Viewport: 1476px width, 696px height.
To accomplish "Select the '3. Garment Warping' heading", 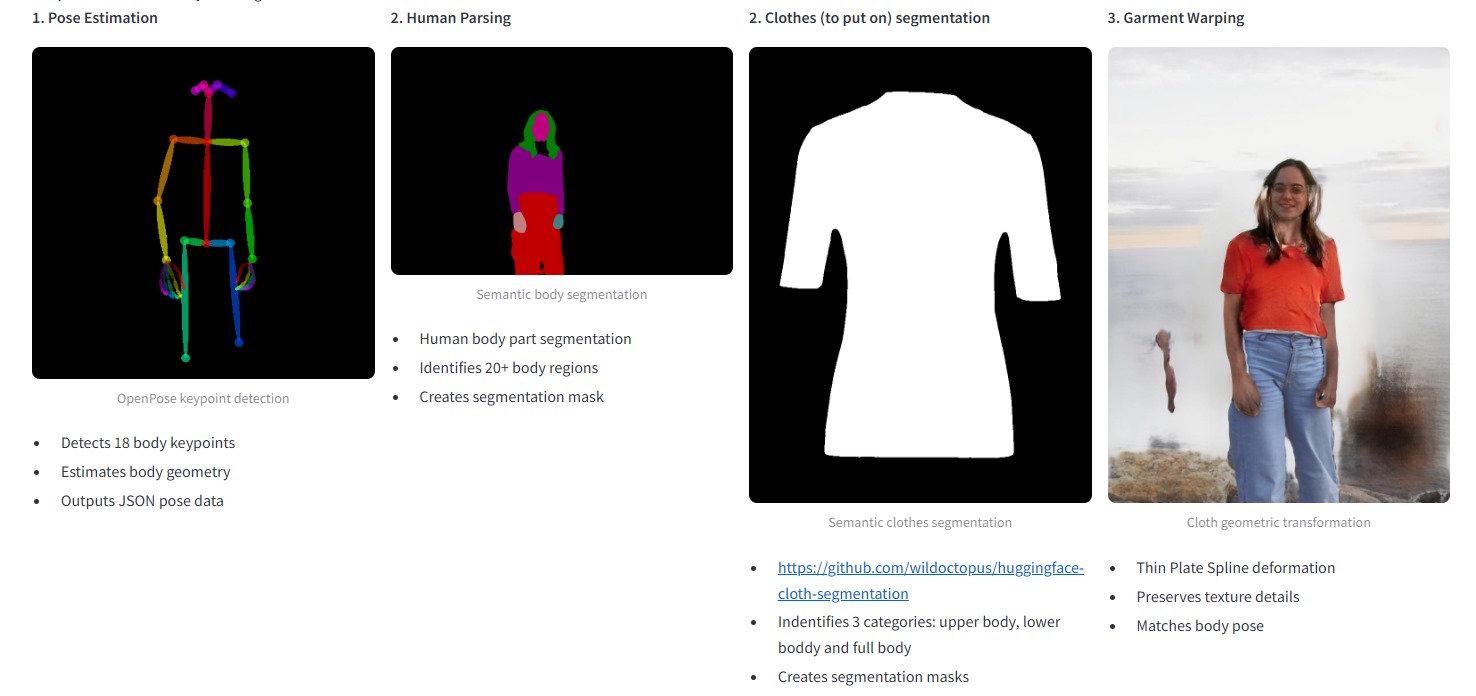I will point(1176,18).
